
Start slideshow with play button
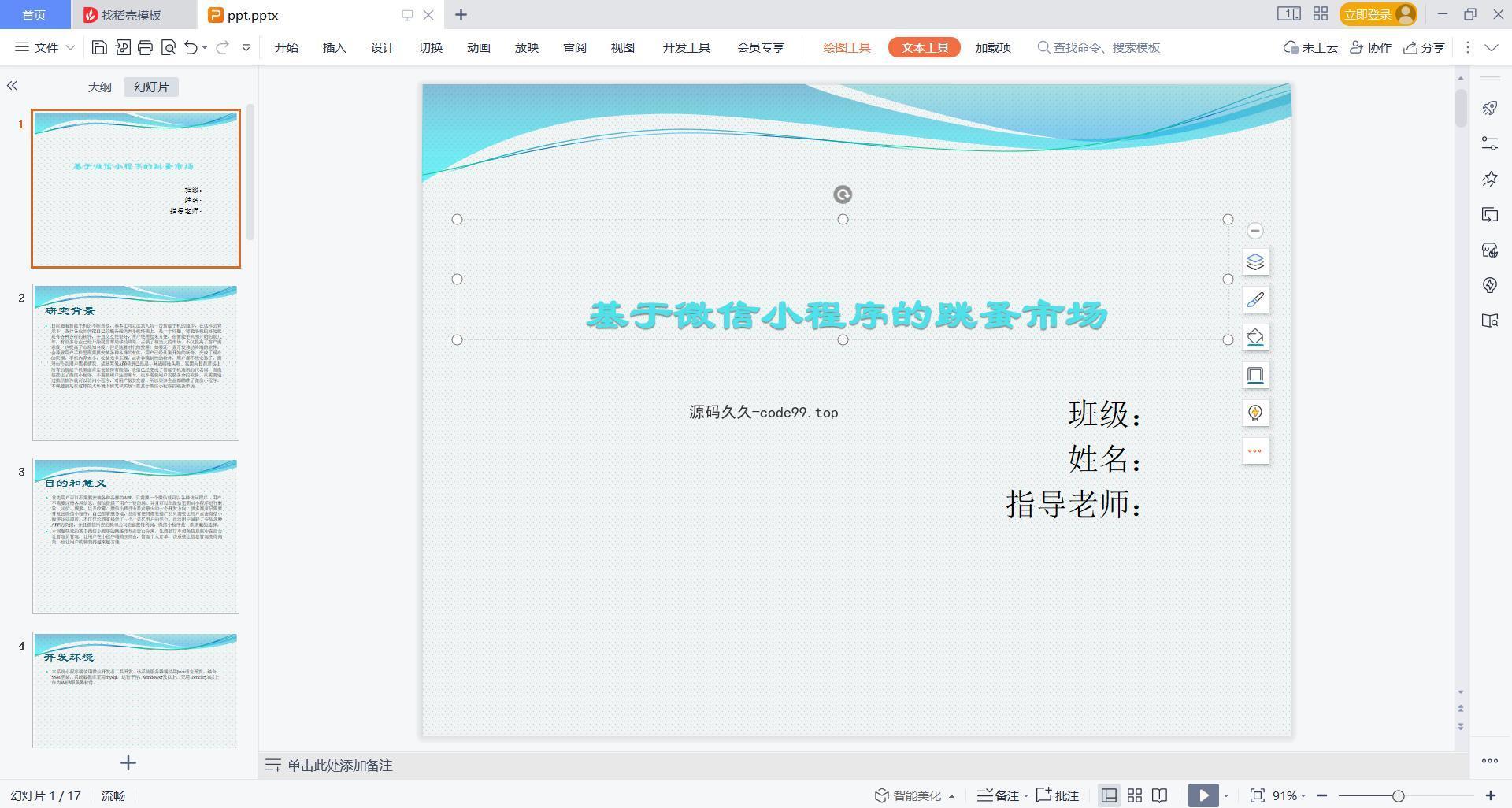coord(1203,795)
